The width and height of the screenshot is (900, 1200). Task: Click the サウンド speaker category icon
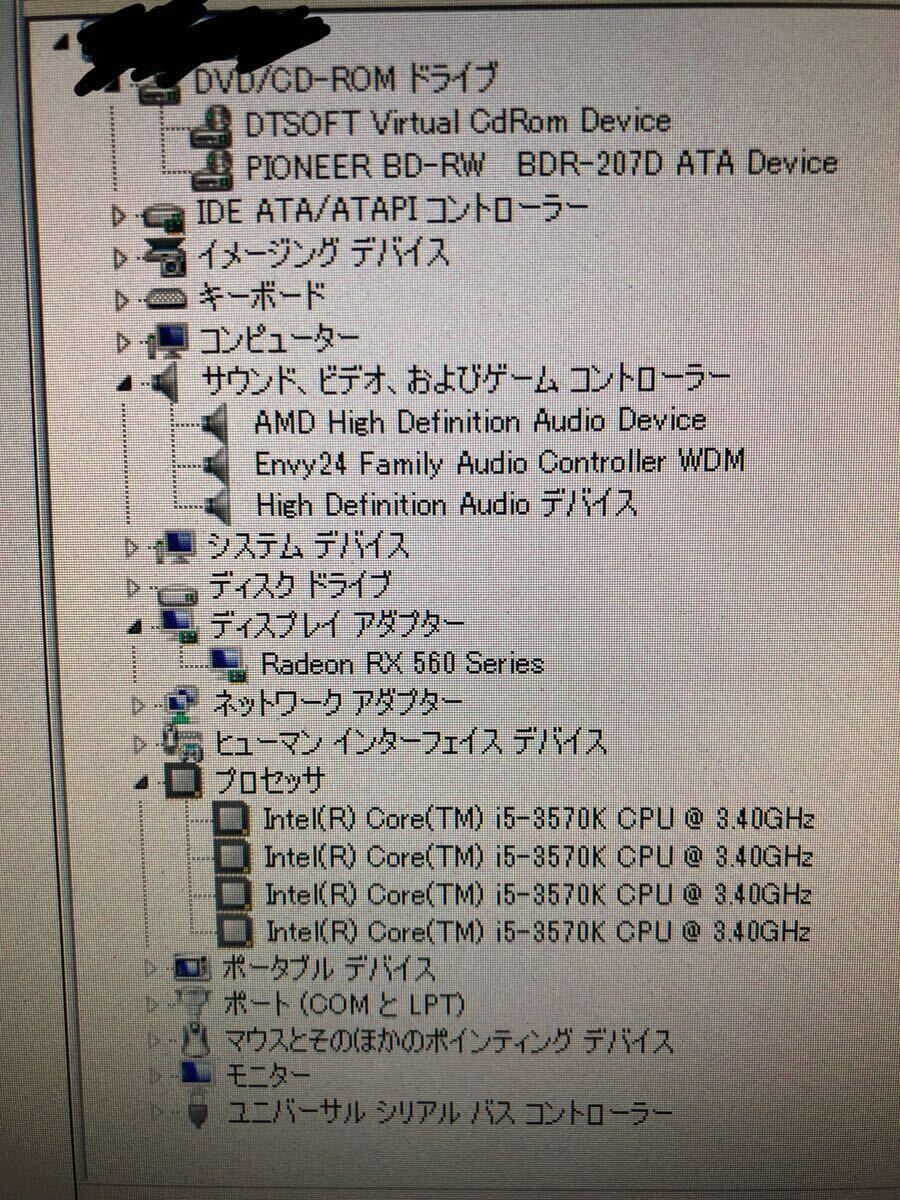167,381
